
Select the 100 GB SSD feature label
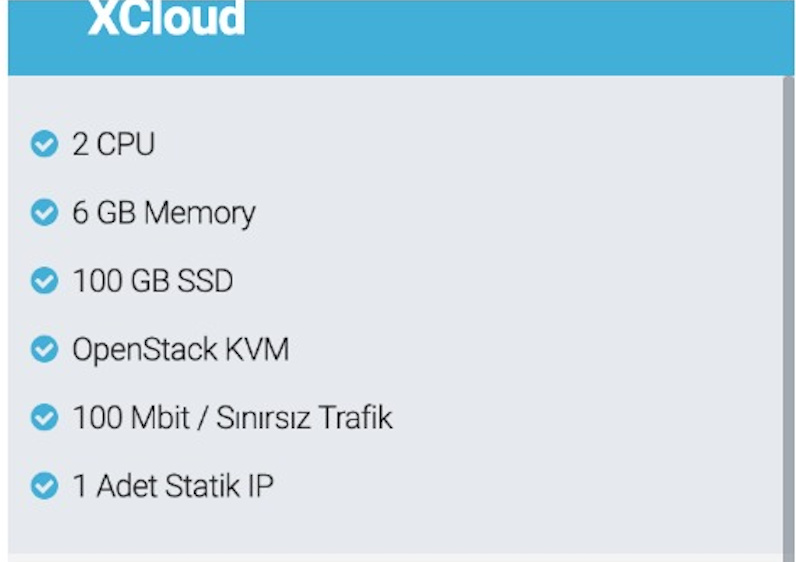pyautogui.click(x=153, y=280)
